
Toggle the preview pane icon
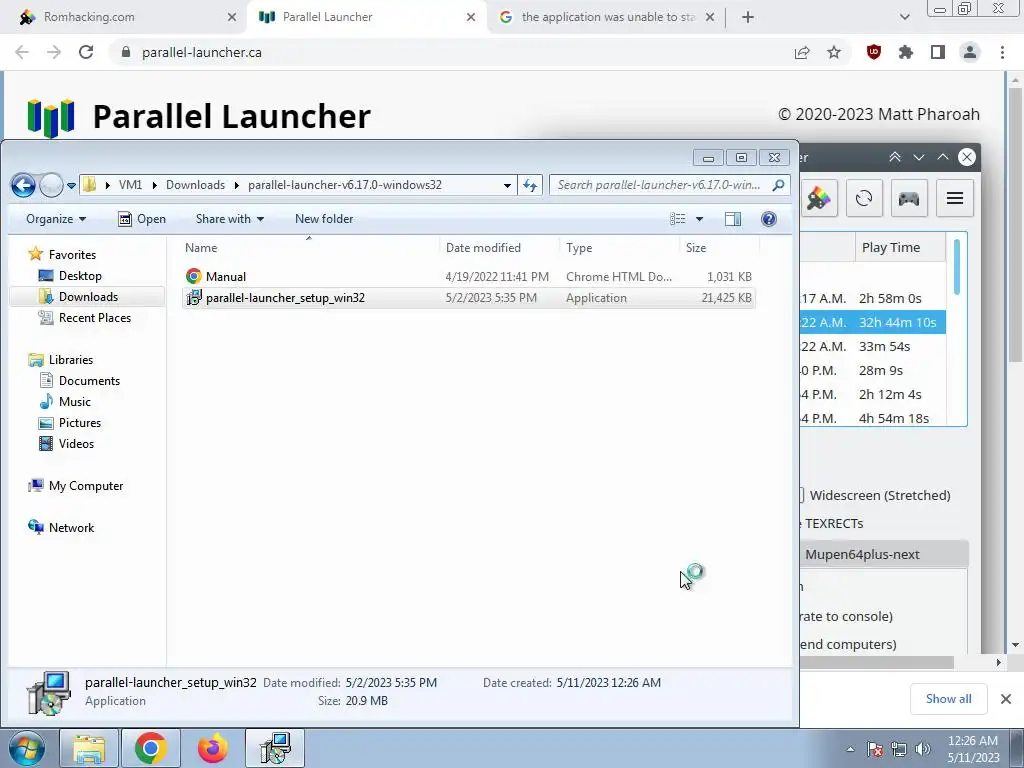point(733,219)
